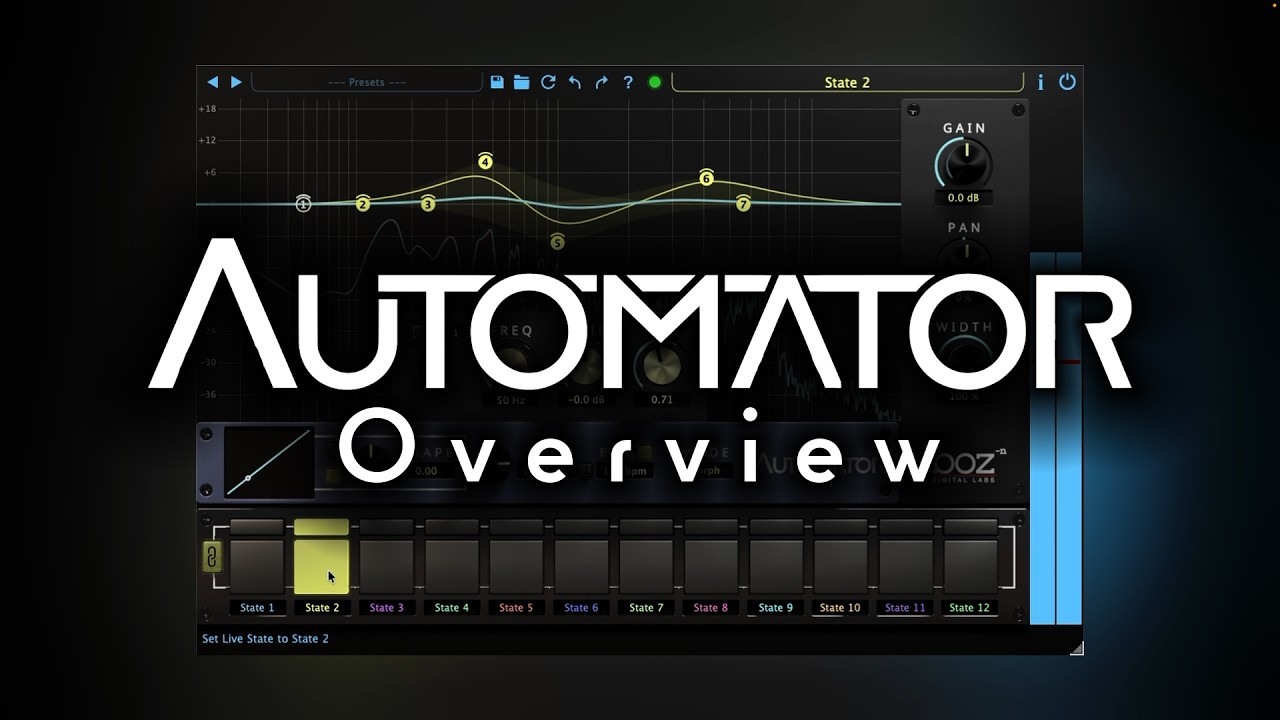Toggle plugin power button
1280x720 pixels.
[x=1067, y=82]
